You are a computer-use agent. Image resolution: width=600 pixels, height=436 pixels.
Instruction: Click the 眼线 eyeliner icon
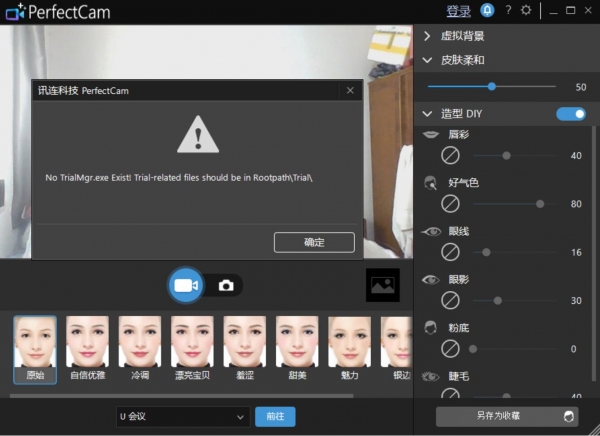[431, 231]
